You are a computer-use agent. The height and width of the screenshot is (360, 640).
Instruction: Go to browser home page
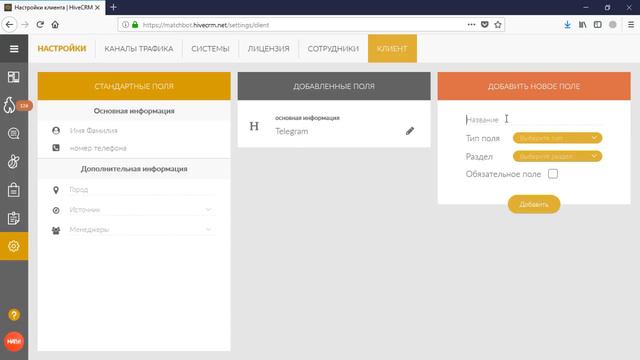tap(55, 24)
